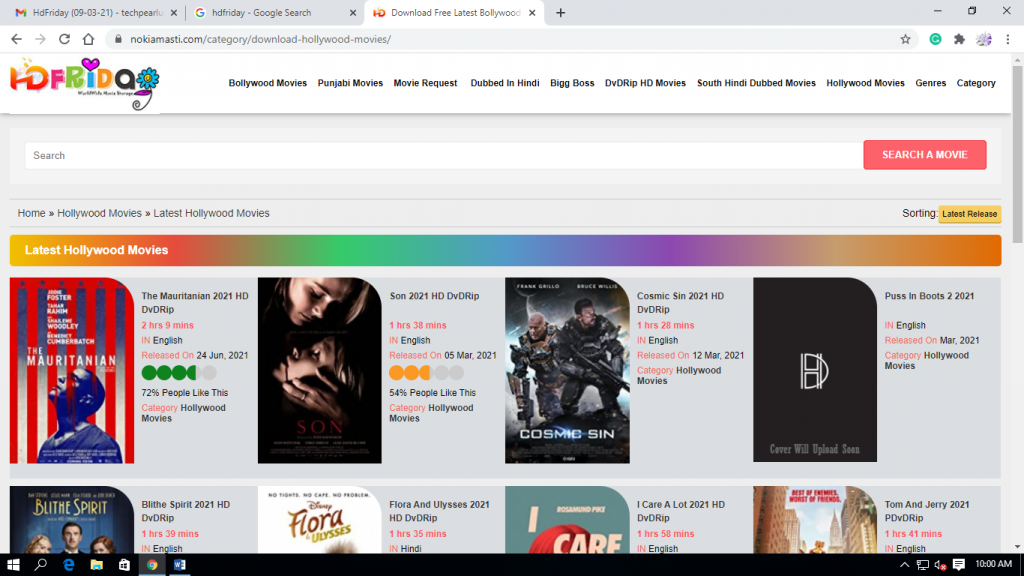1024x576 pixels.
Task: Click The Mauritanian poster thumbnail
Action: pos(72,370)
